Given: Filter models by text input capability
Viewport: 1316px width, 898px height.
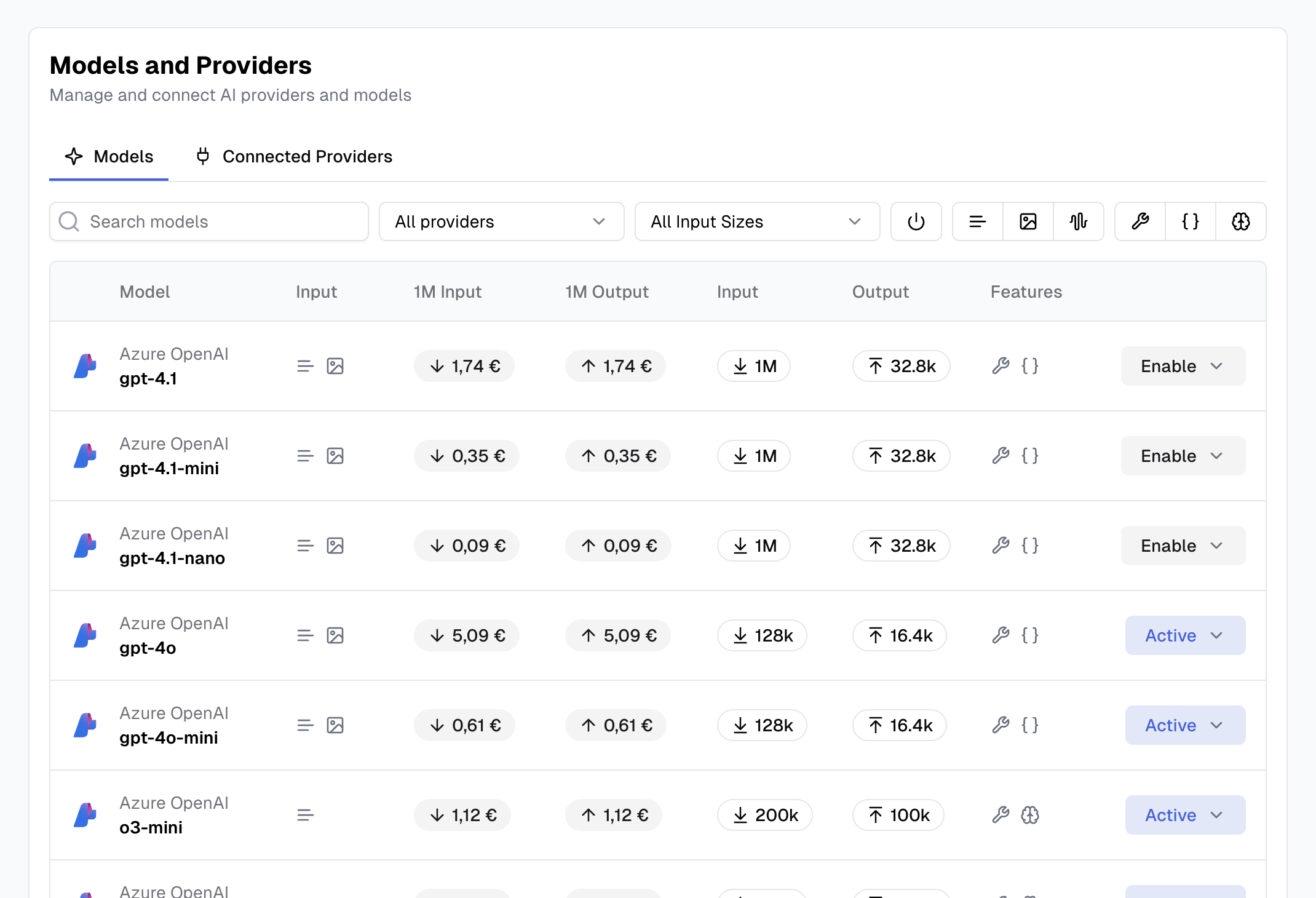Looking at the screenshot, I should pyautogui.click(x=977, y=221).
